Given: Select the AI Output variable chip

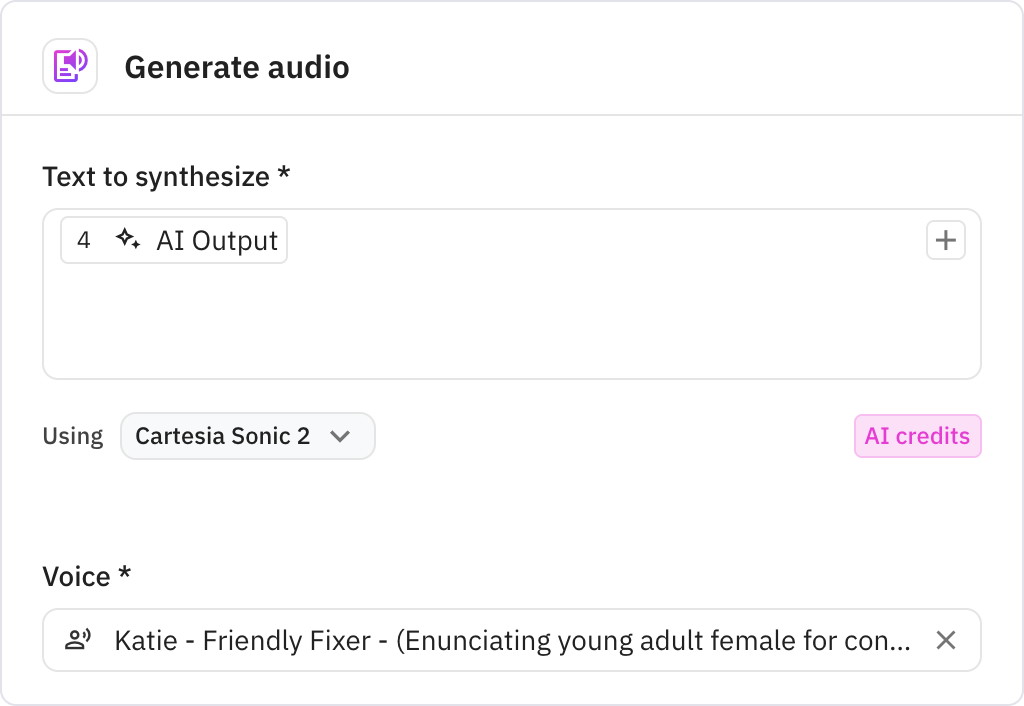Looking at the screenshot, I should tap(173, 239).
